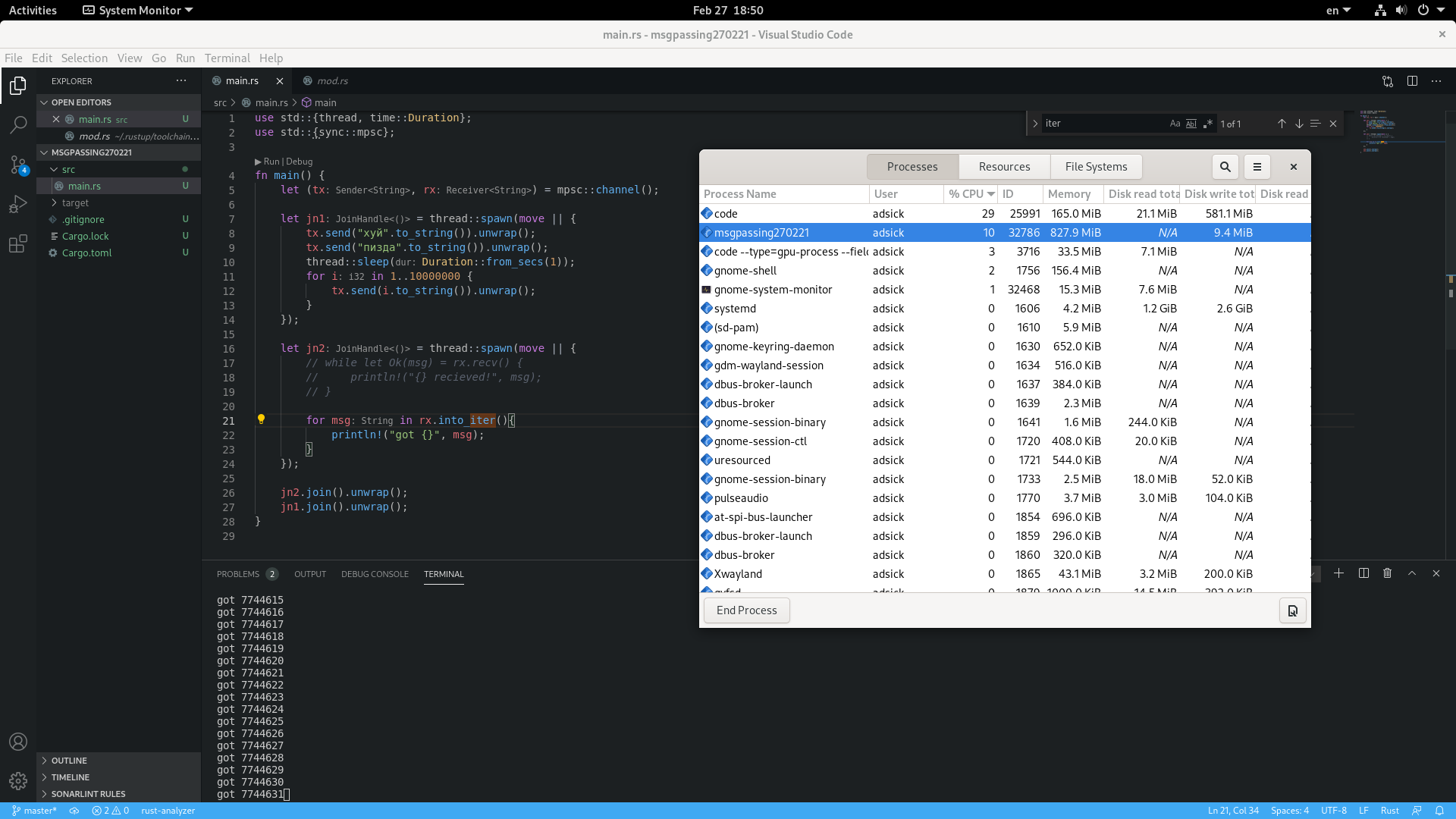Go to previous match in find widget
Image resolution: width=1456 pixels, height=819 pixels.
coord(1282,124)
